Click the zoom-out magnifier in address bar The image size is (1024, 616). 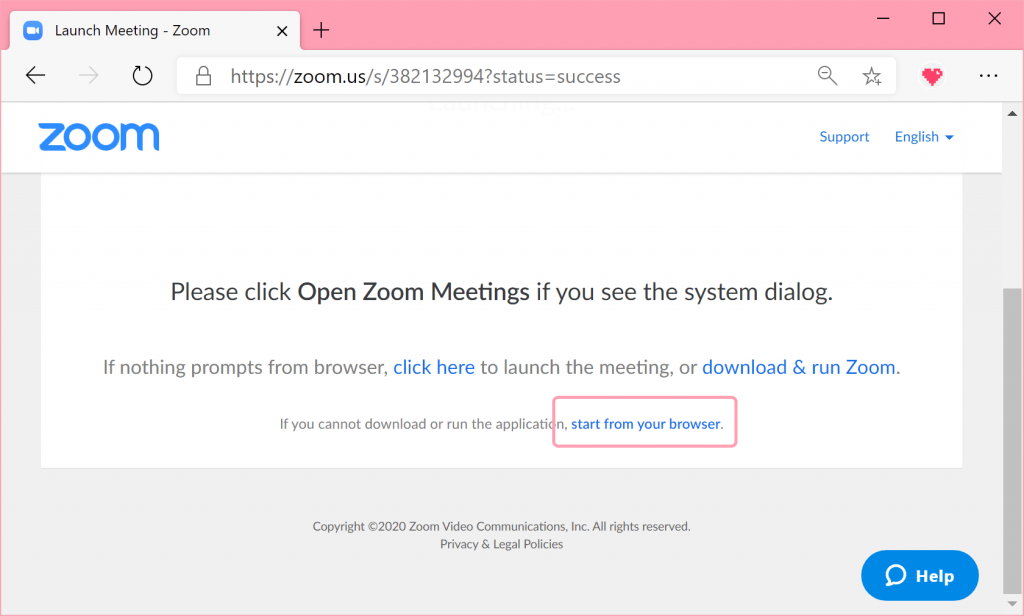click(x=827, y=76)
